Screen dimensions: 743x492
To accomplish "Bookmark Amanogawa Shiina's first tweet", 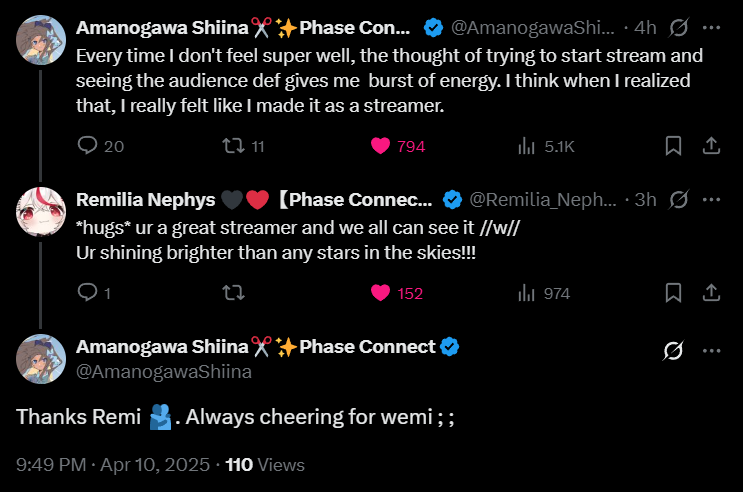I will pos(674,146).
